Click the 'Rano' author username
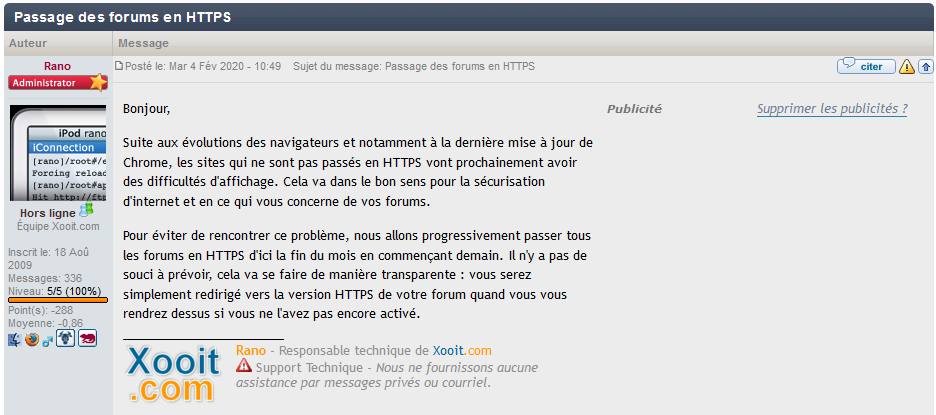This screenshot has height=415, width=936. coord(57,66)
